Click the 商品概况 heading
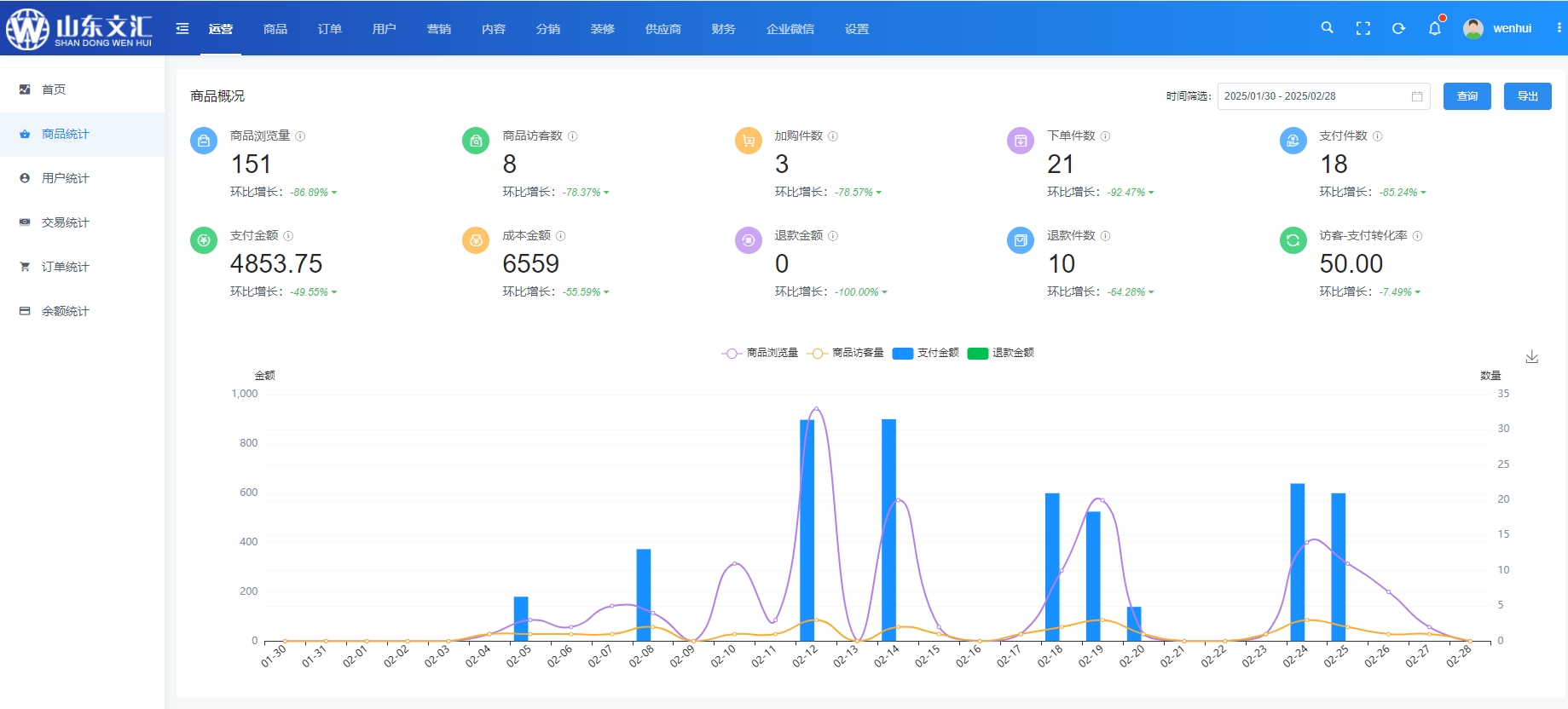This screenshot has height=709, width=1568. click(217, 96)
